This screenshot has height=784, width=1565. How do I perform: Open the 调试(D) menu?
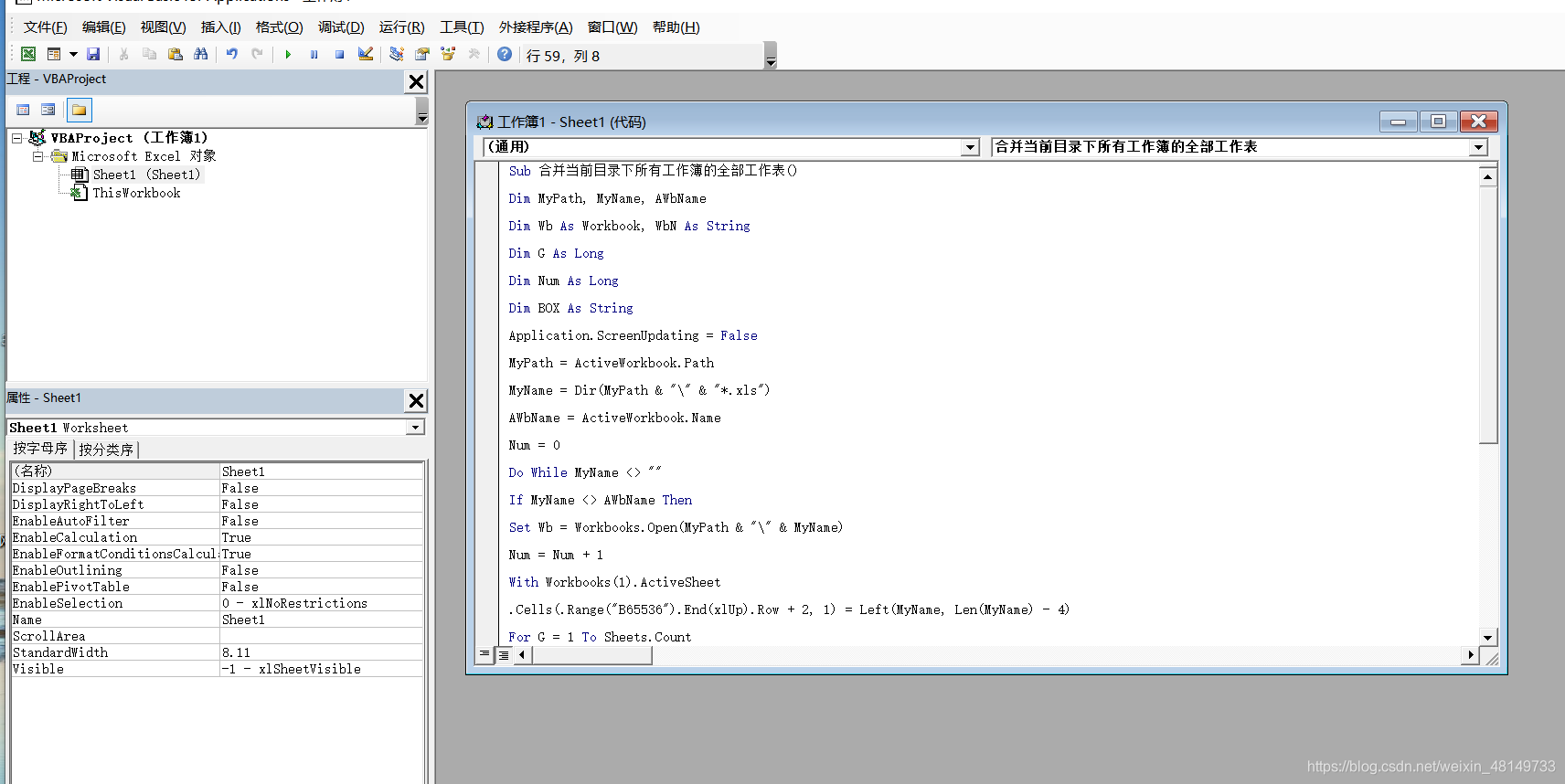click(x=341, y=27)
